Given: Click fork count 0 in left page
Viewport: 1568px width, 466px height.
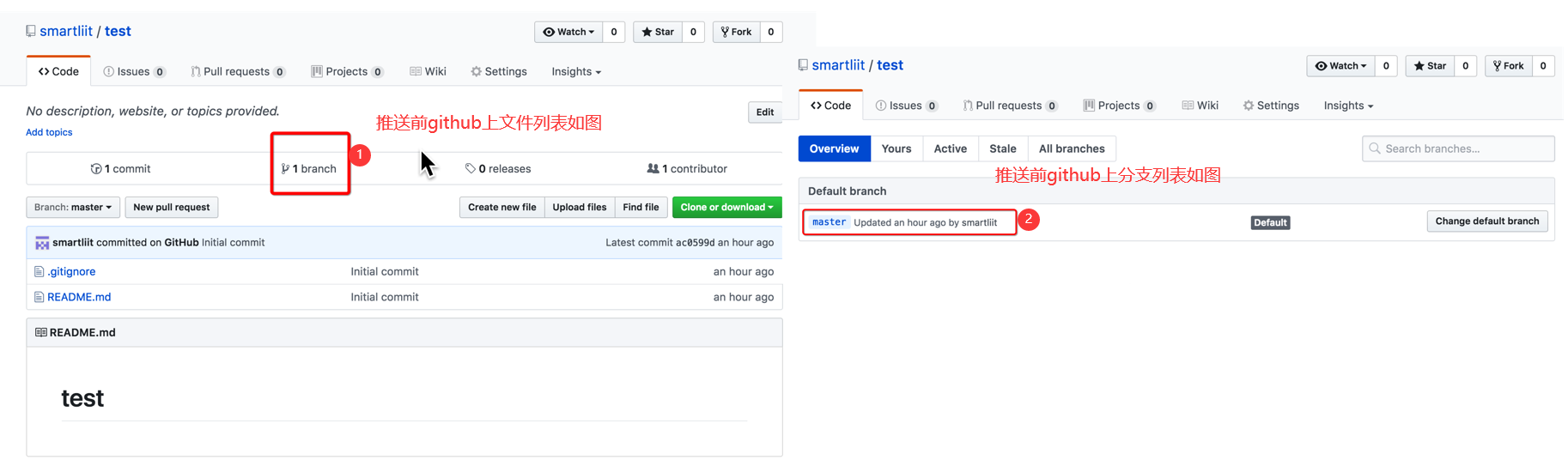Looking at the screenshot, I should tap(771, 32).
